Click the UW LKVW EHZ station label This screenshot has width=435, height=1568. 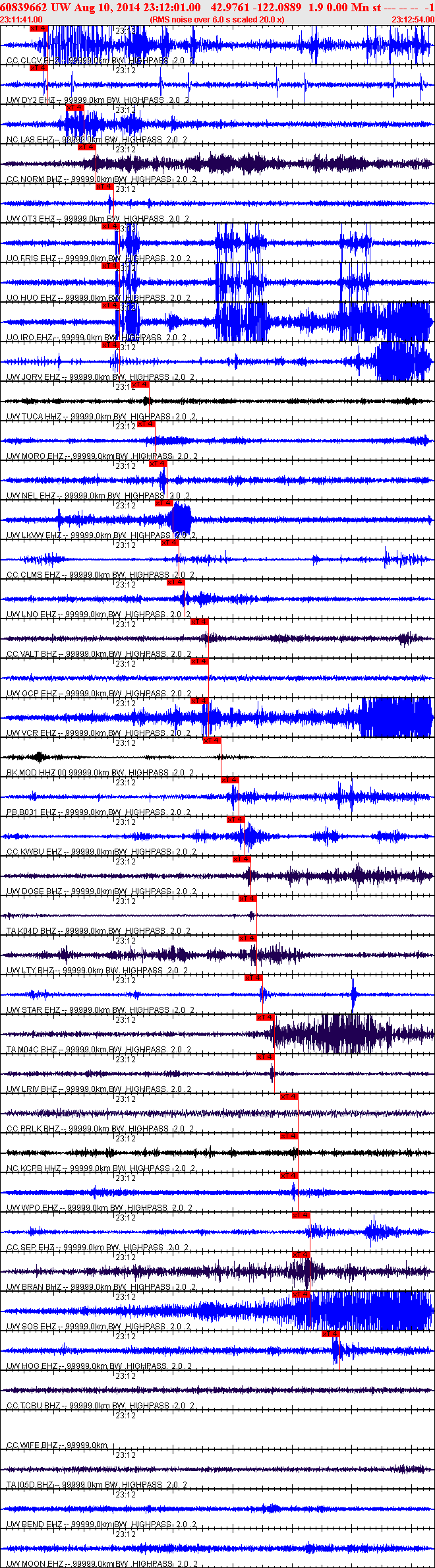coord(34,535)
